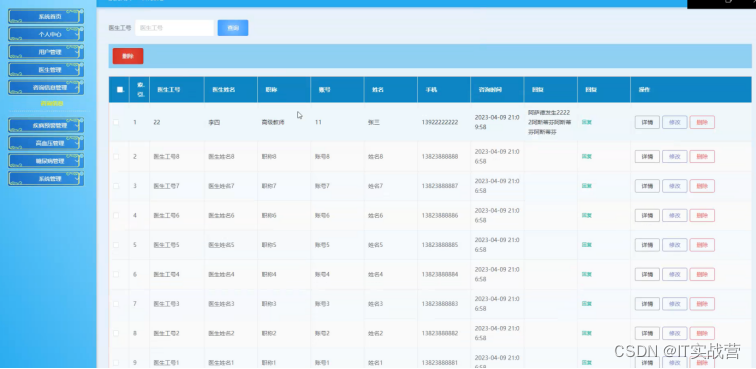The height and width of the screenshot is (369, 756).
Task: Click 删除 for row 医生工号3
Action: [x=702, y=303]
